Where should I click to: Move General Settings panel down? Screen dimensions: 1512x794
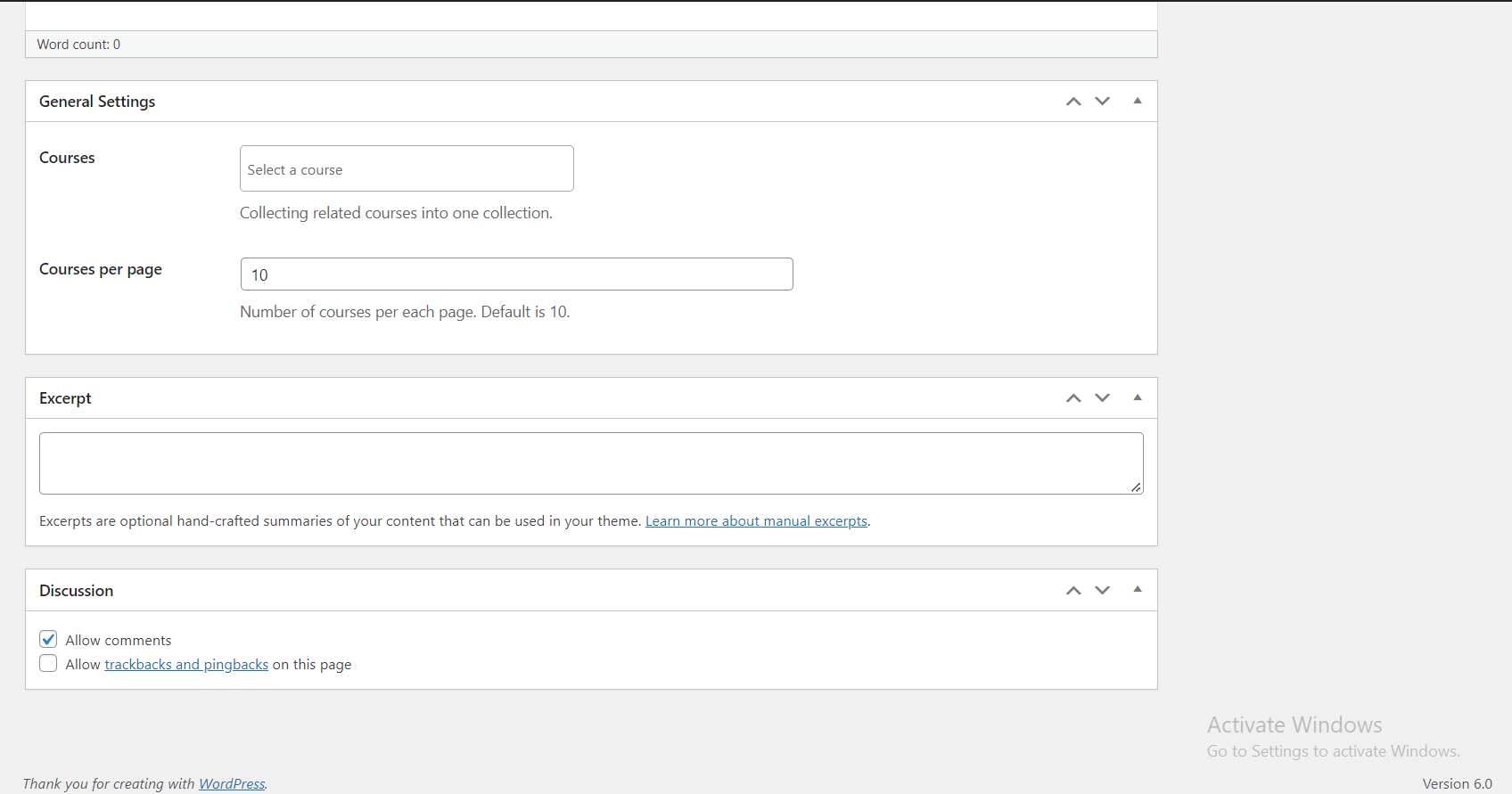pyautogui.click(x=1103, y=102)
